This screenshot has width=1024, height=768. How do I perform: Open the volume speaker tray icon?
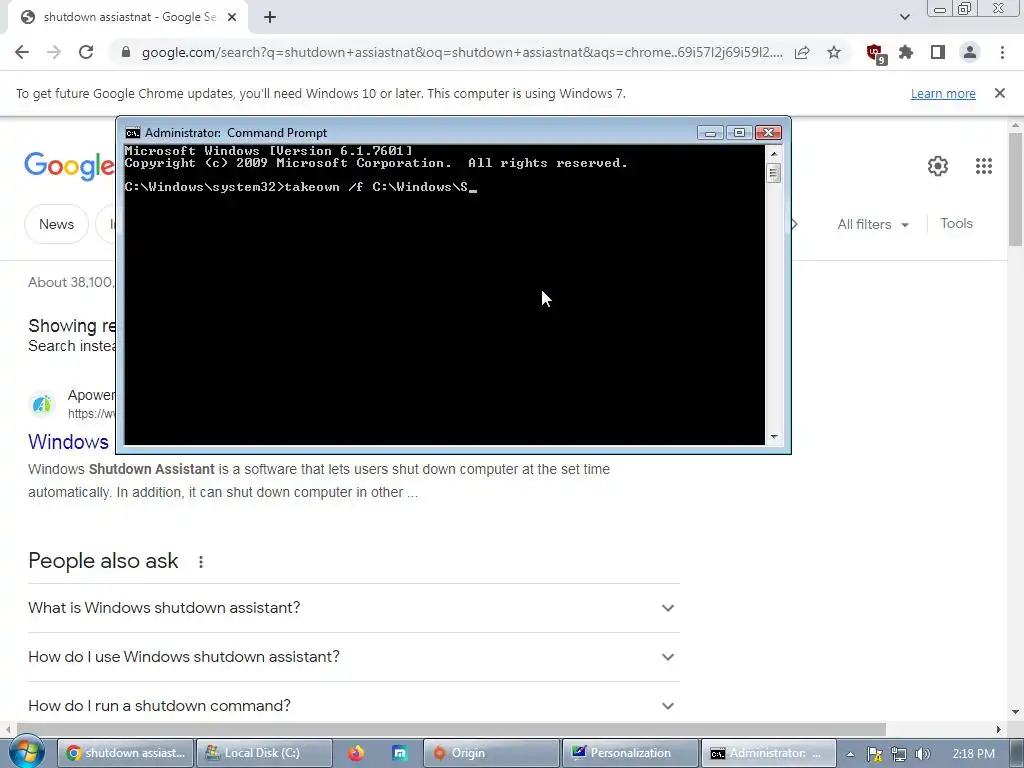tap(923, 754)
